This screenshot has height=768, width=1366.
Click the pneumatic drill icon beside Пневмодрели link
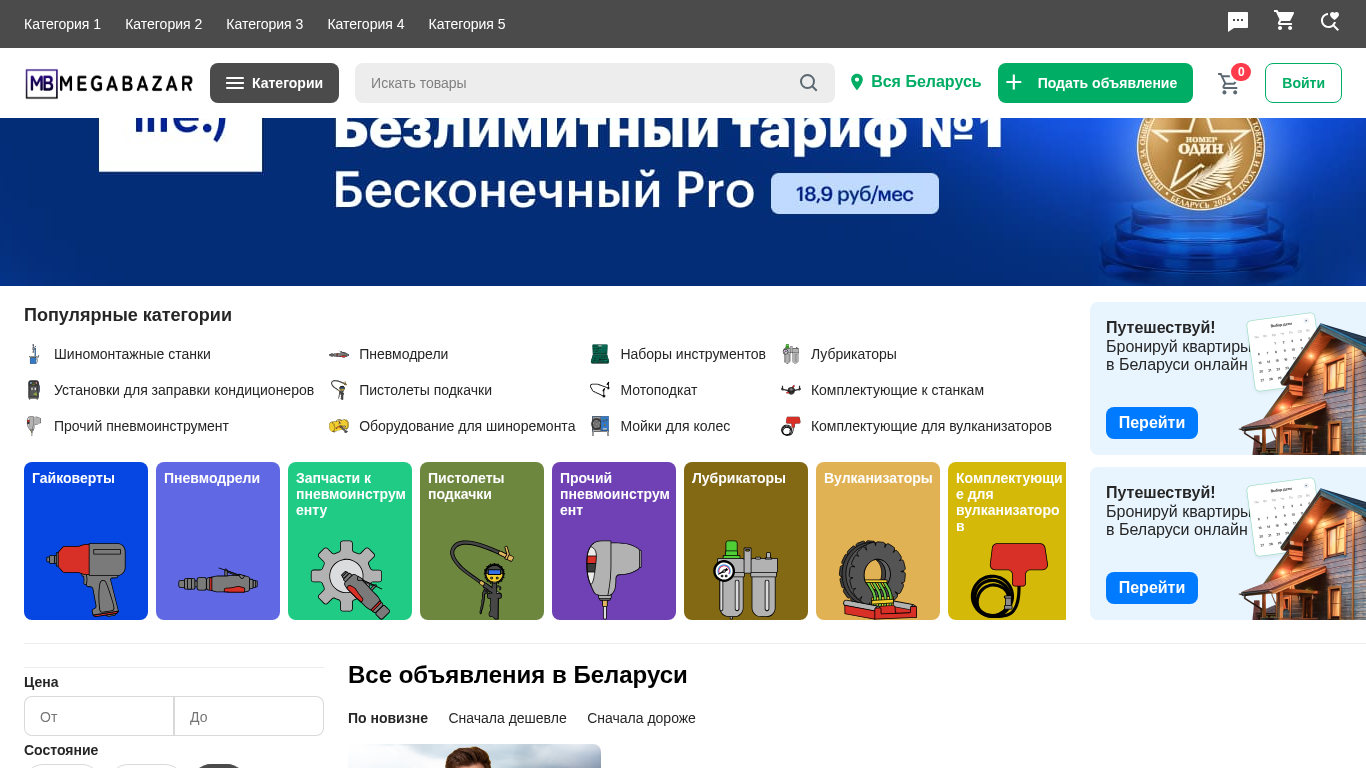pyautogui.click(x=339, y=354)
